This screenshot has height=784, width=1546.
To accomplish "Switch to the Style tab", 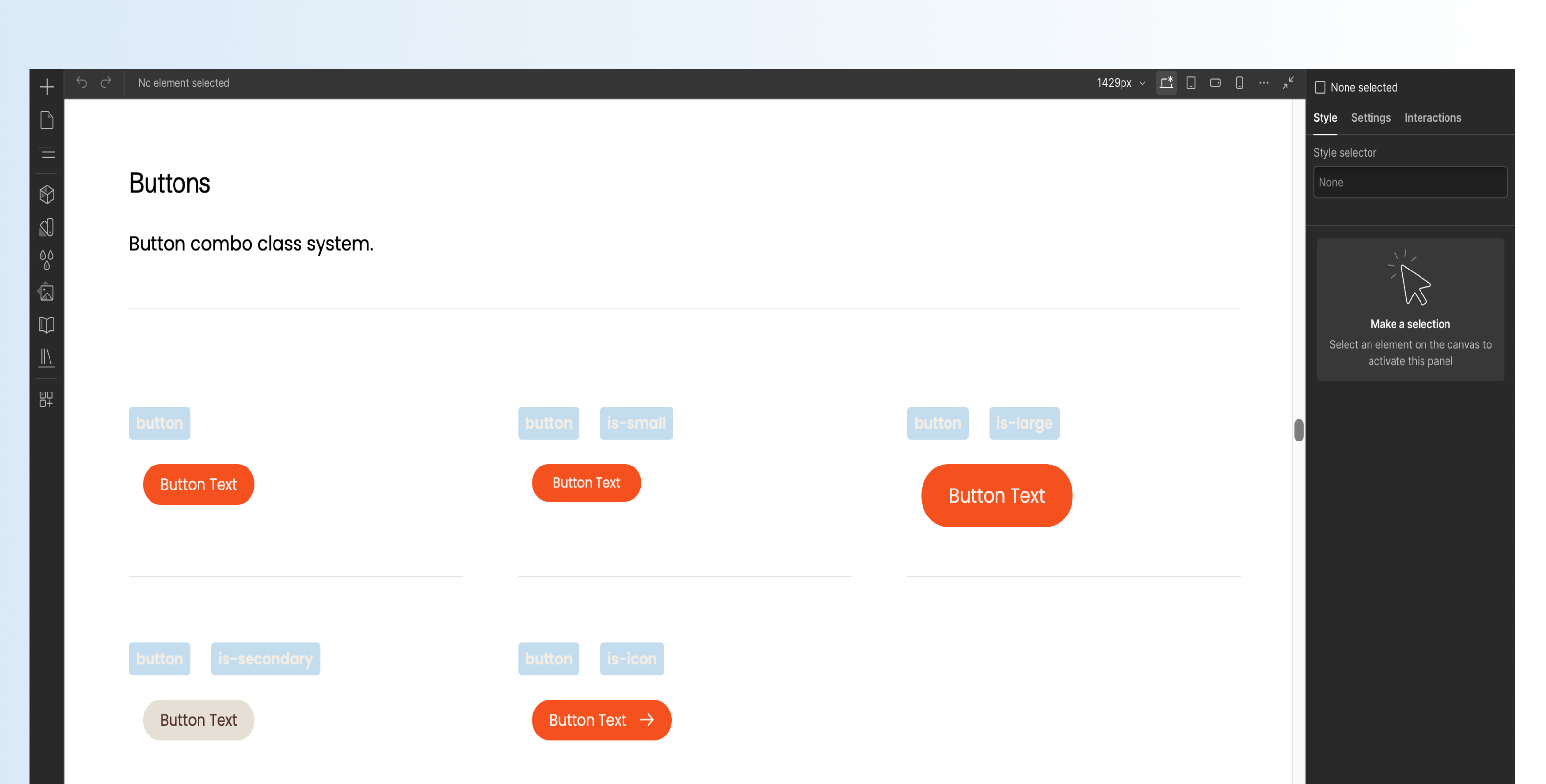I will coord(1325,118).
